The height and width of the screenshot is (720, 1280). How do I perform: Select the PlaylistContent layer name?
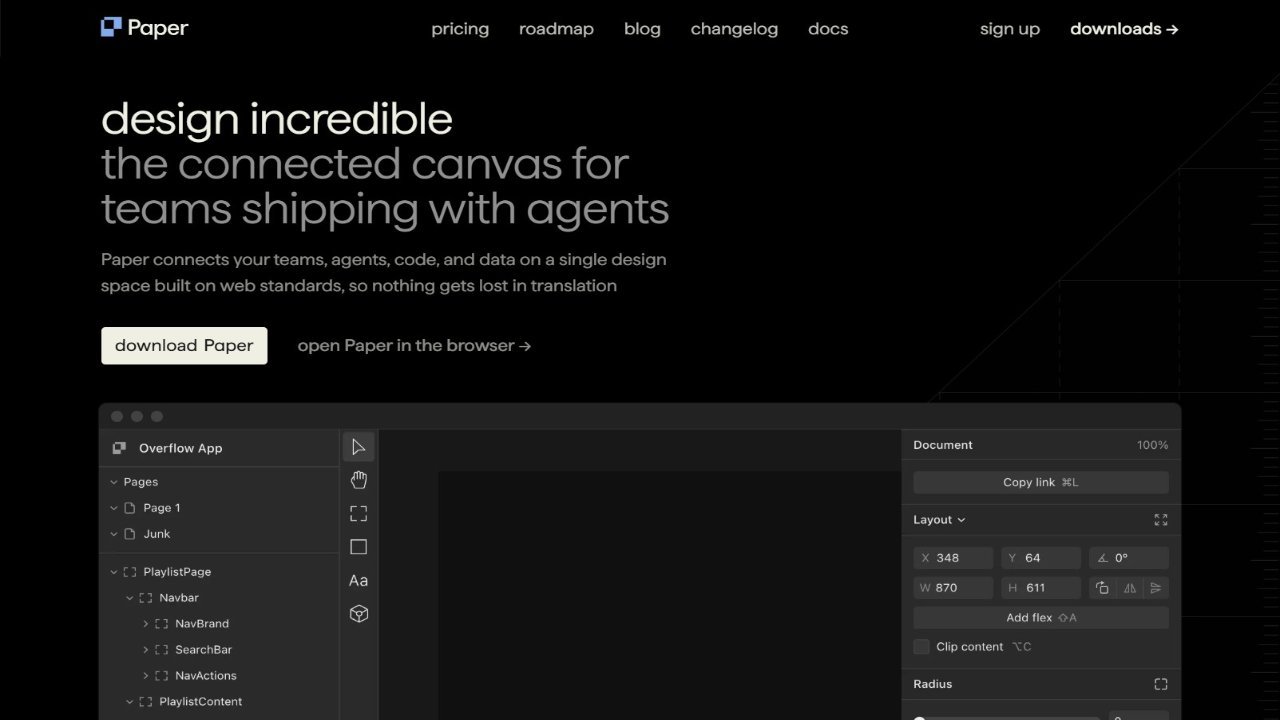point(201,702)
